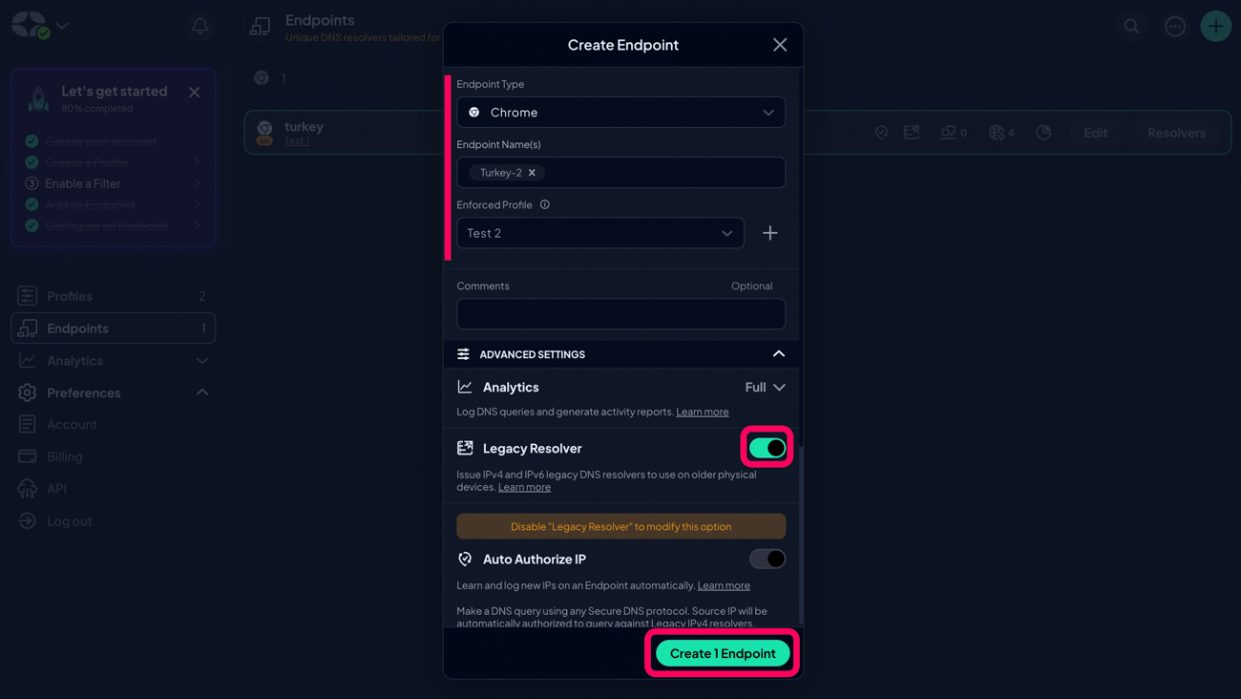The height and width of the screenshot is (699, 1241).
Task: Click the green plus add icon
Action: (x=1215, y=26)
